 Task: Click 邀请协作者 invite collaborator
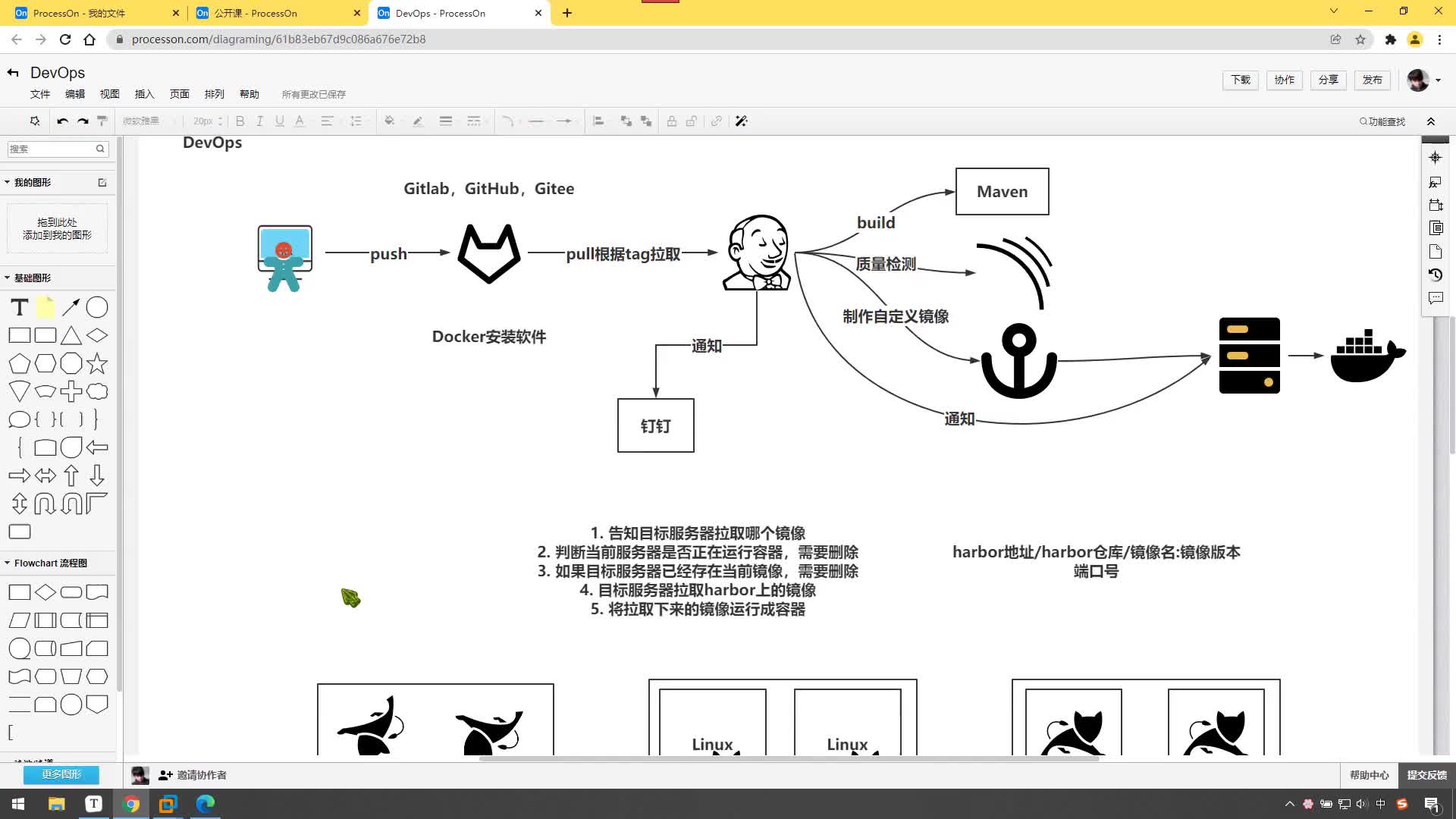(x=193, y=775)
